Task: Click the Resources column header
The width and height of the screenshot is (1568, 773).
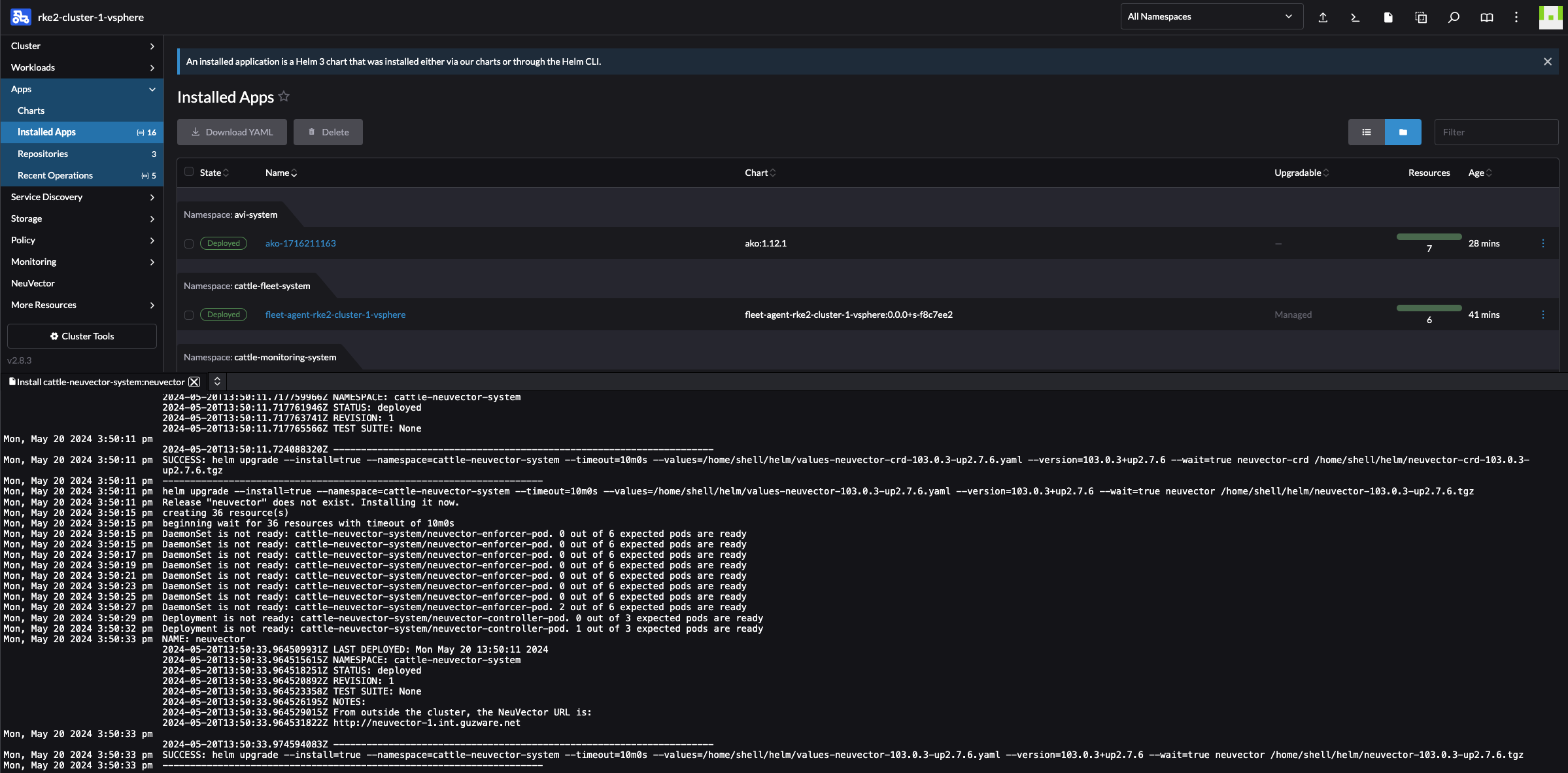Action: click(x=1429, y=173)
